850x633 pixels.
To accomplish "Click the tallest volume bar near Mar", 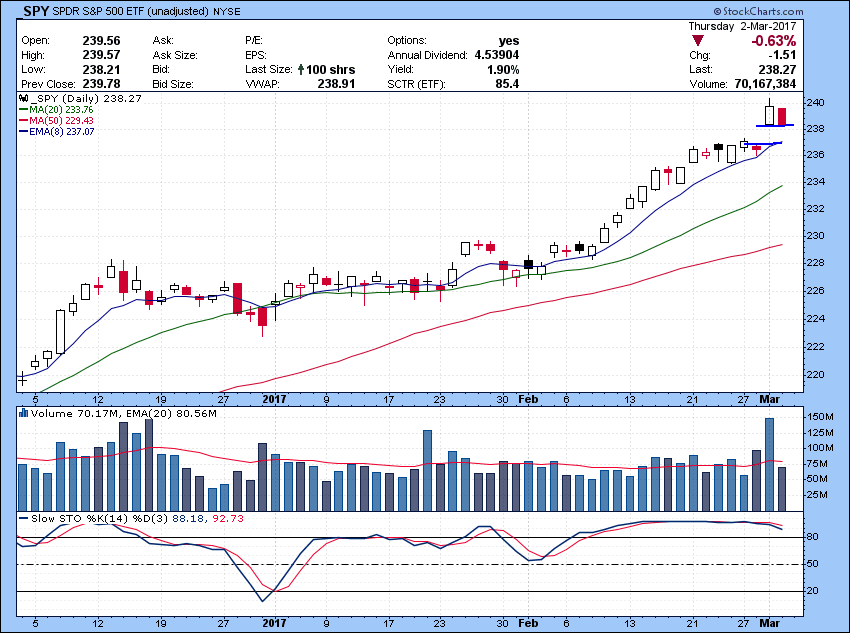I will tap(769, 464).
